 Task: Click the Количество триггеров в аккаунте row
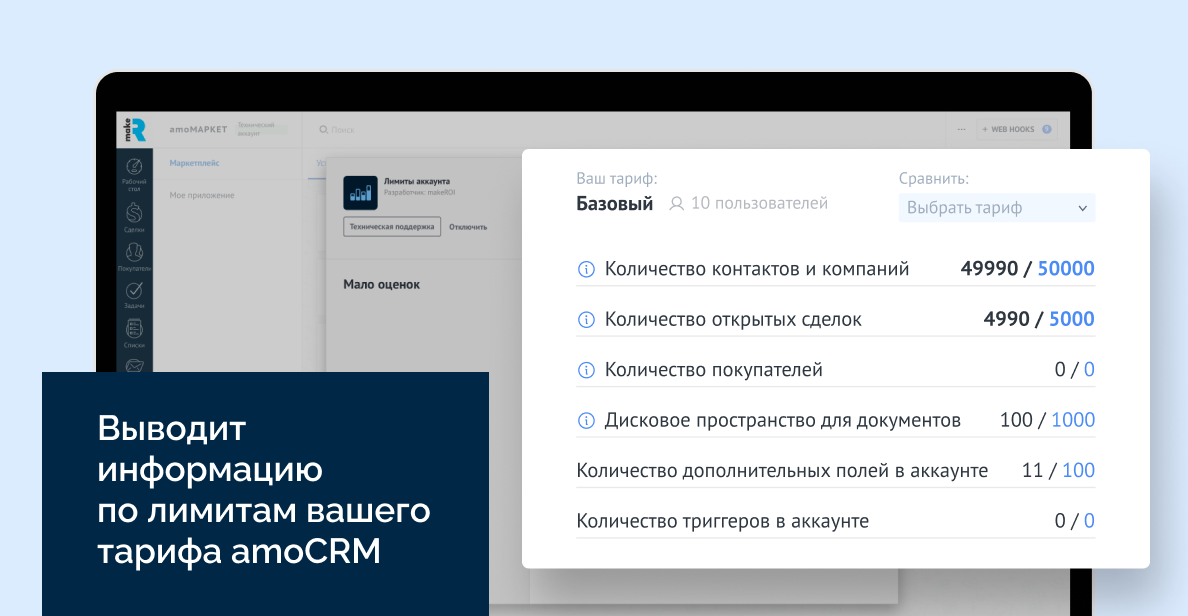tap(835, 521)
